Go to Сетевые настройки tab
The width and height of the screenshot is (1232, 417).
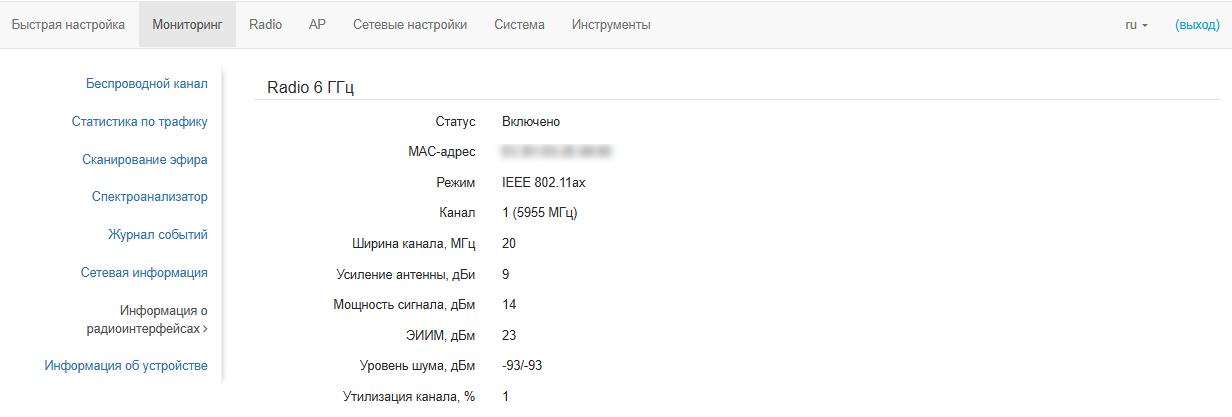pyautogui.click(x=410, y=25)
